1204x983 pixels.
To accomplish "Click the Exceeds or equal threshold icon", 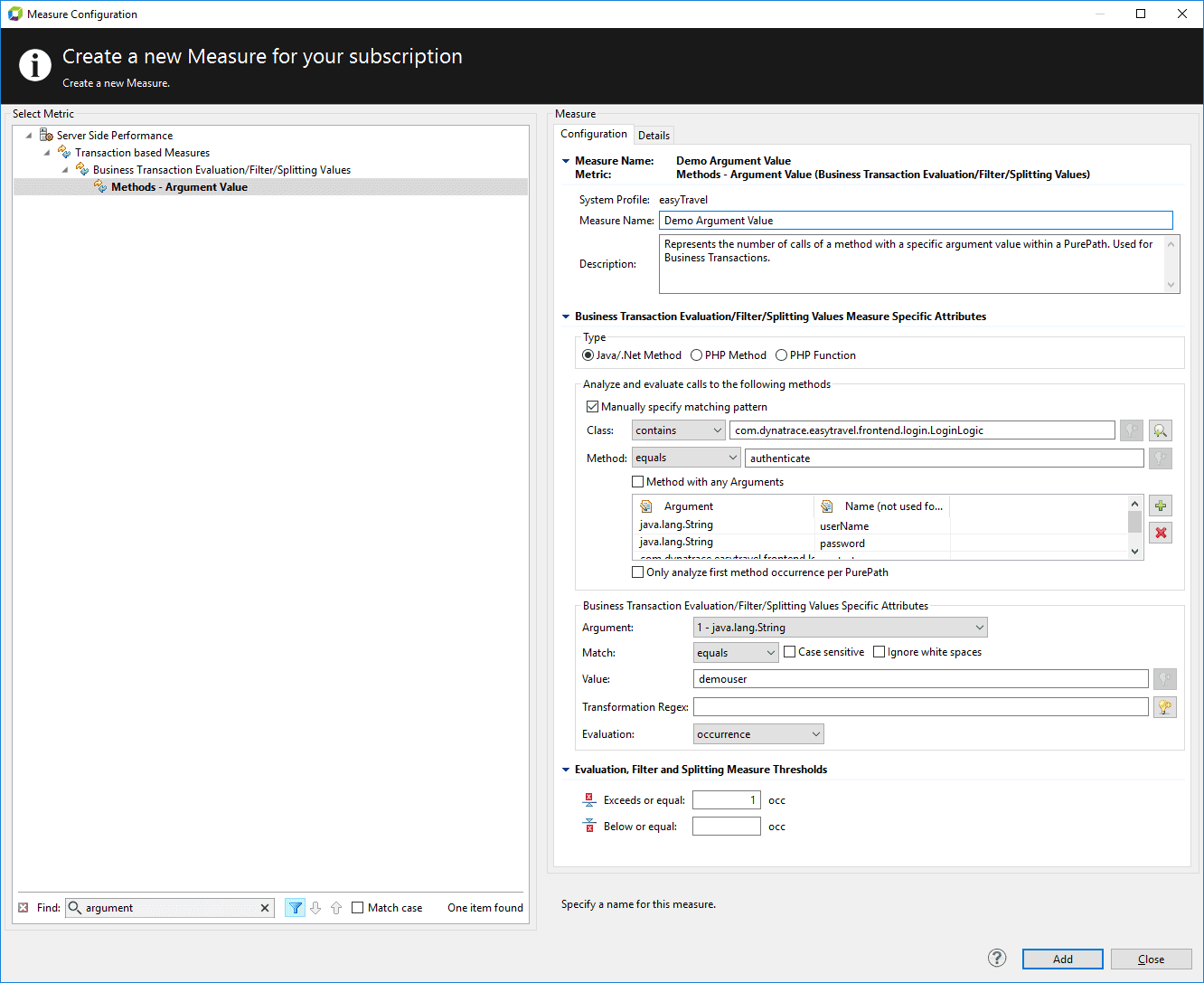I will pyautogui.click(x=589, y=799).
